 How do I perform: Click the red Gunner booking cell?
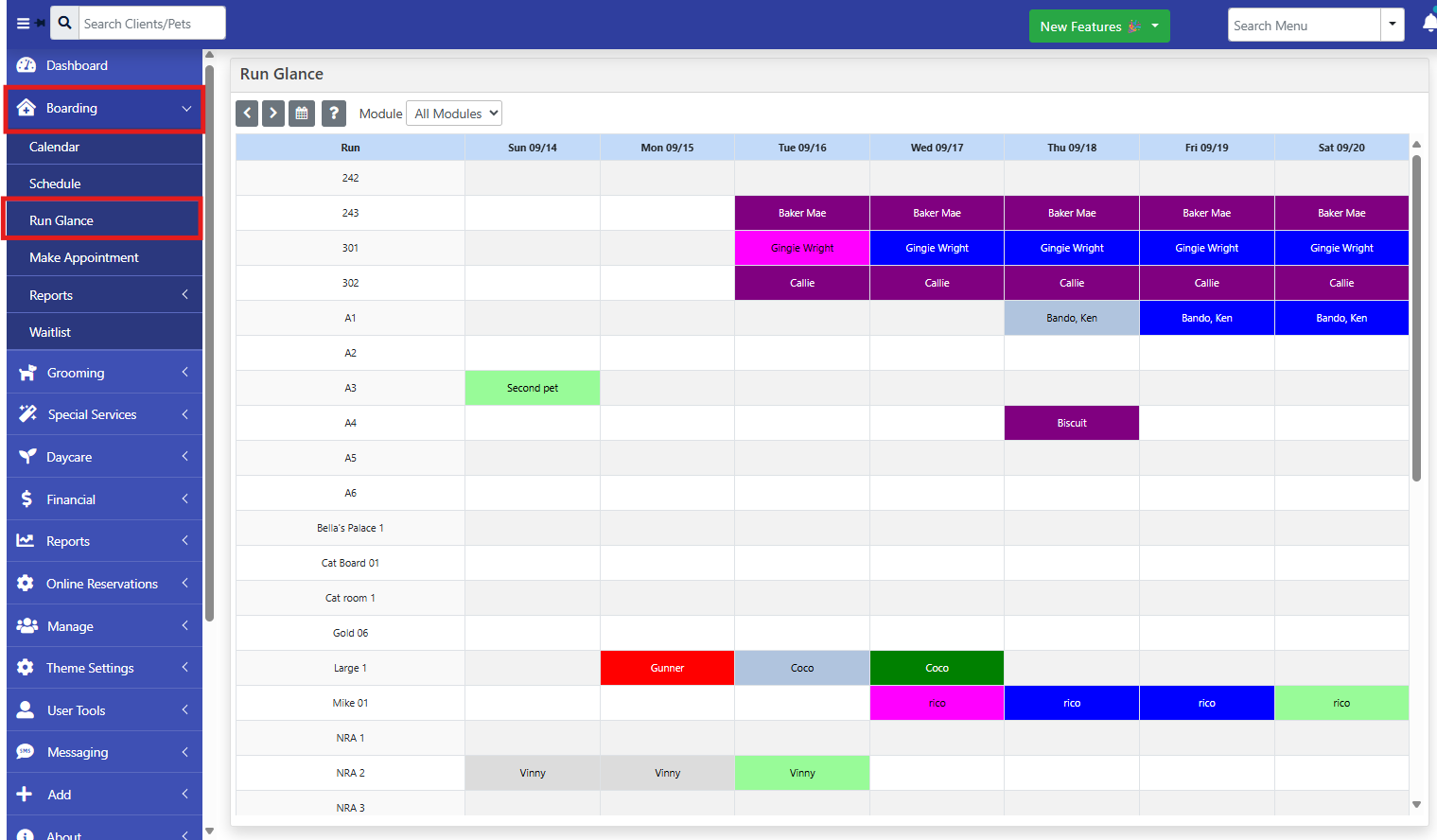click(x=667, y=668)
